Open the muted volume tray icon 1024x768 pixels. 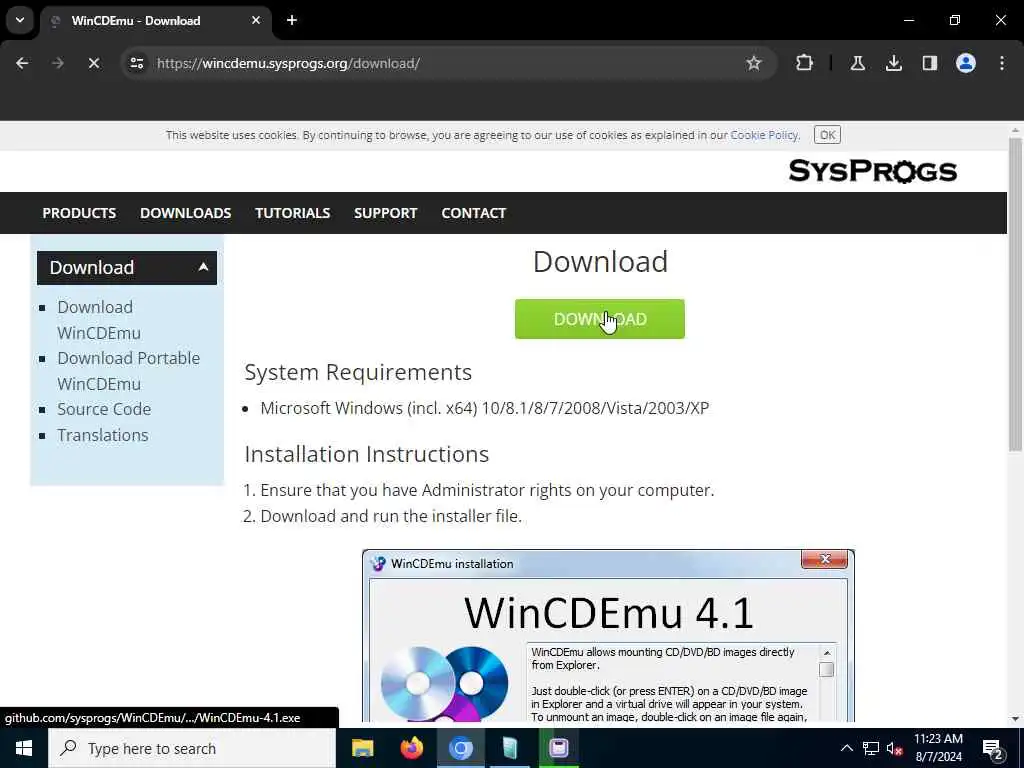(895, 748)
